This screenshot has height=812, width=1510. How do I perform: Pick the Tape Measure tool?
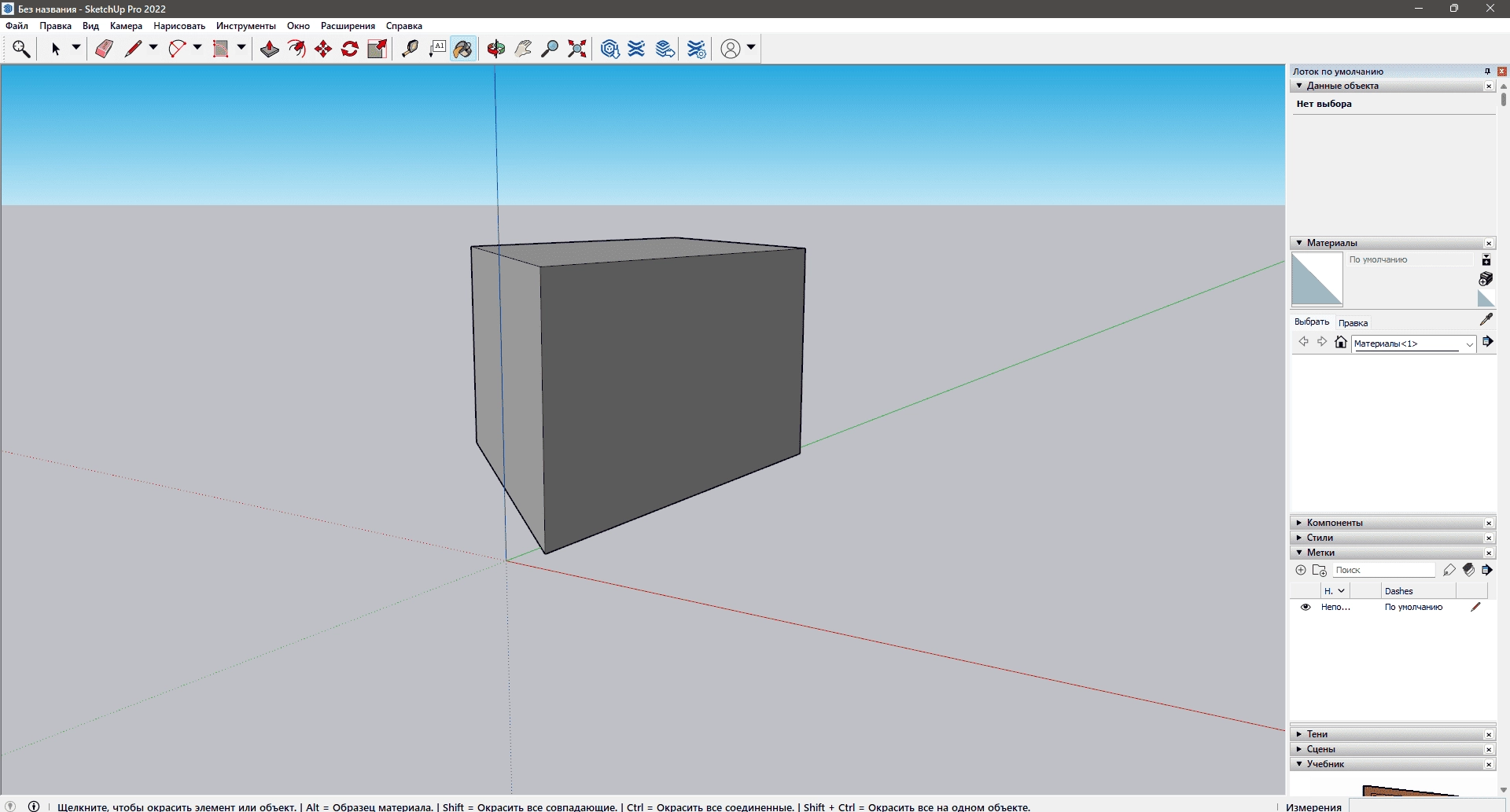click(x=410, y=49)
